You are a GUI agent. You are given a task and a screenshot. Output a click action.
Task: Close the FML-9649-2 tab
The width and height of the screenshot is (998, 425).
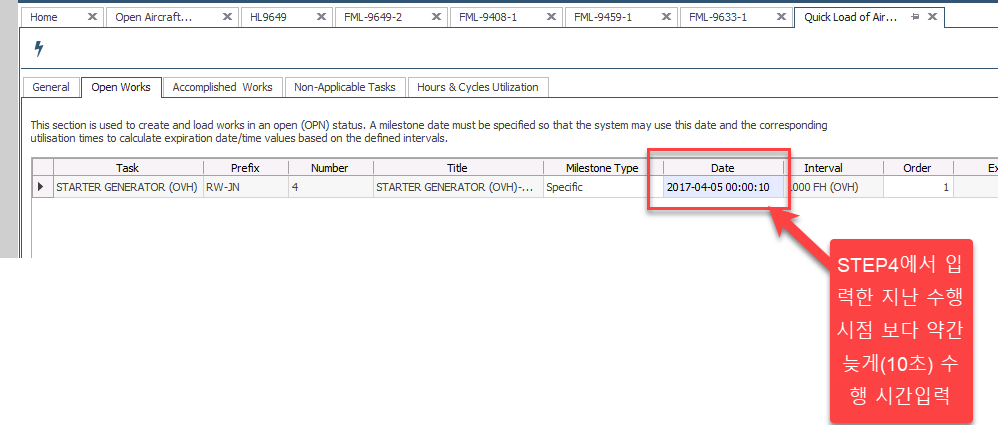point(437,17)
